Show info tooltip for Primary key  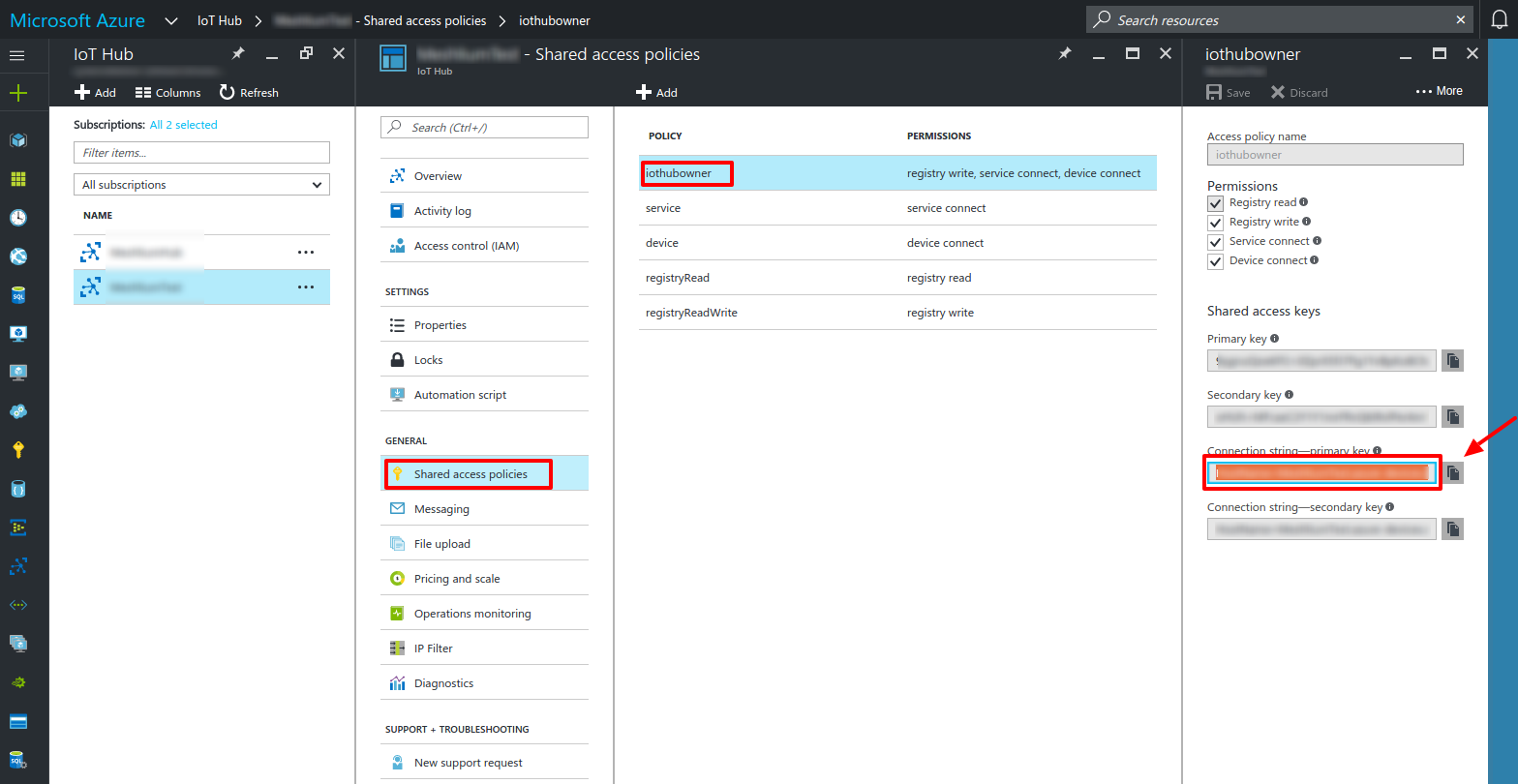pos(1274,339)
